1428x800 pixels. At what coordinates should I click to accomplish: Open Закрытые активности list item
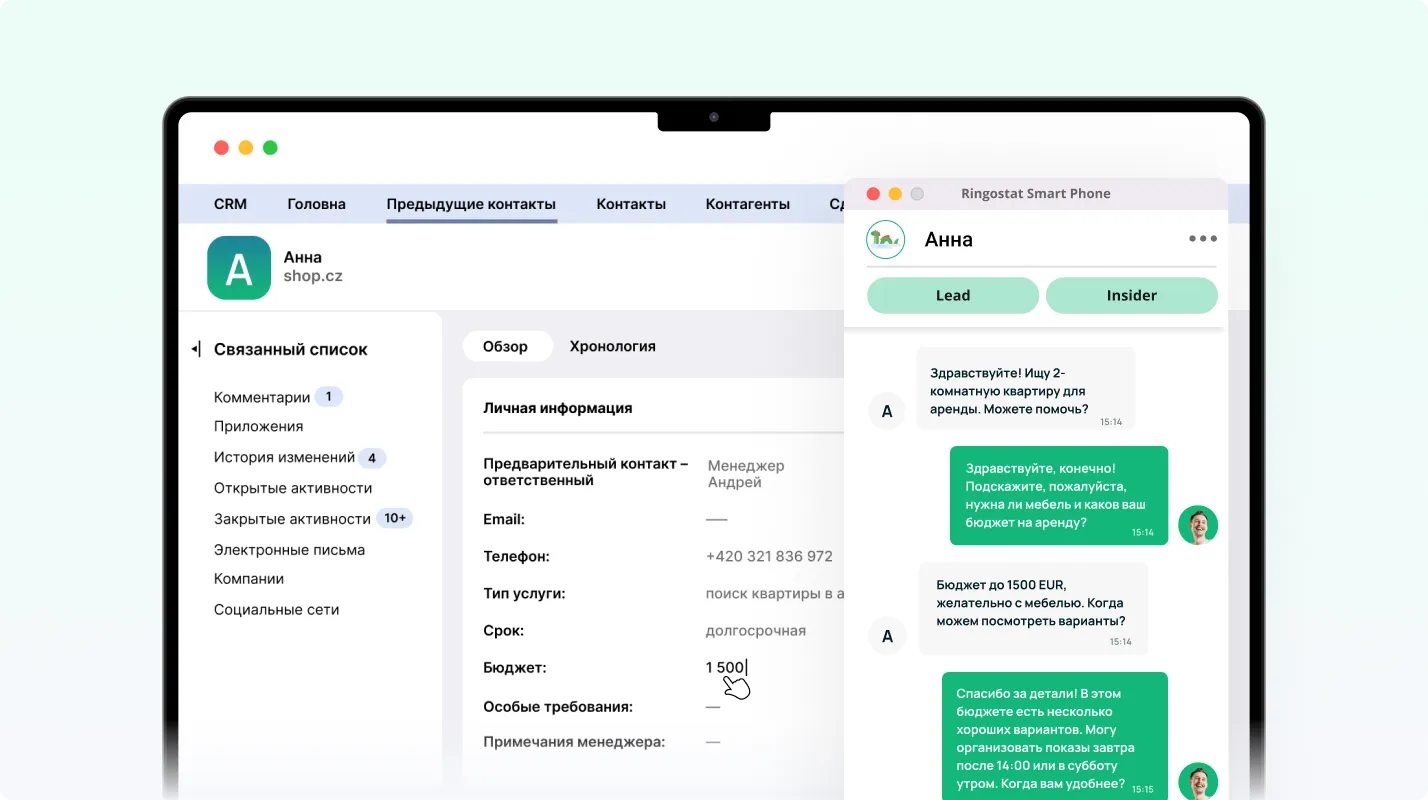tap(292, 518)
